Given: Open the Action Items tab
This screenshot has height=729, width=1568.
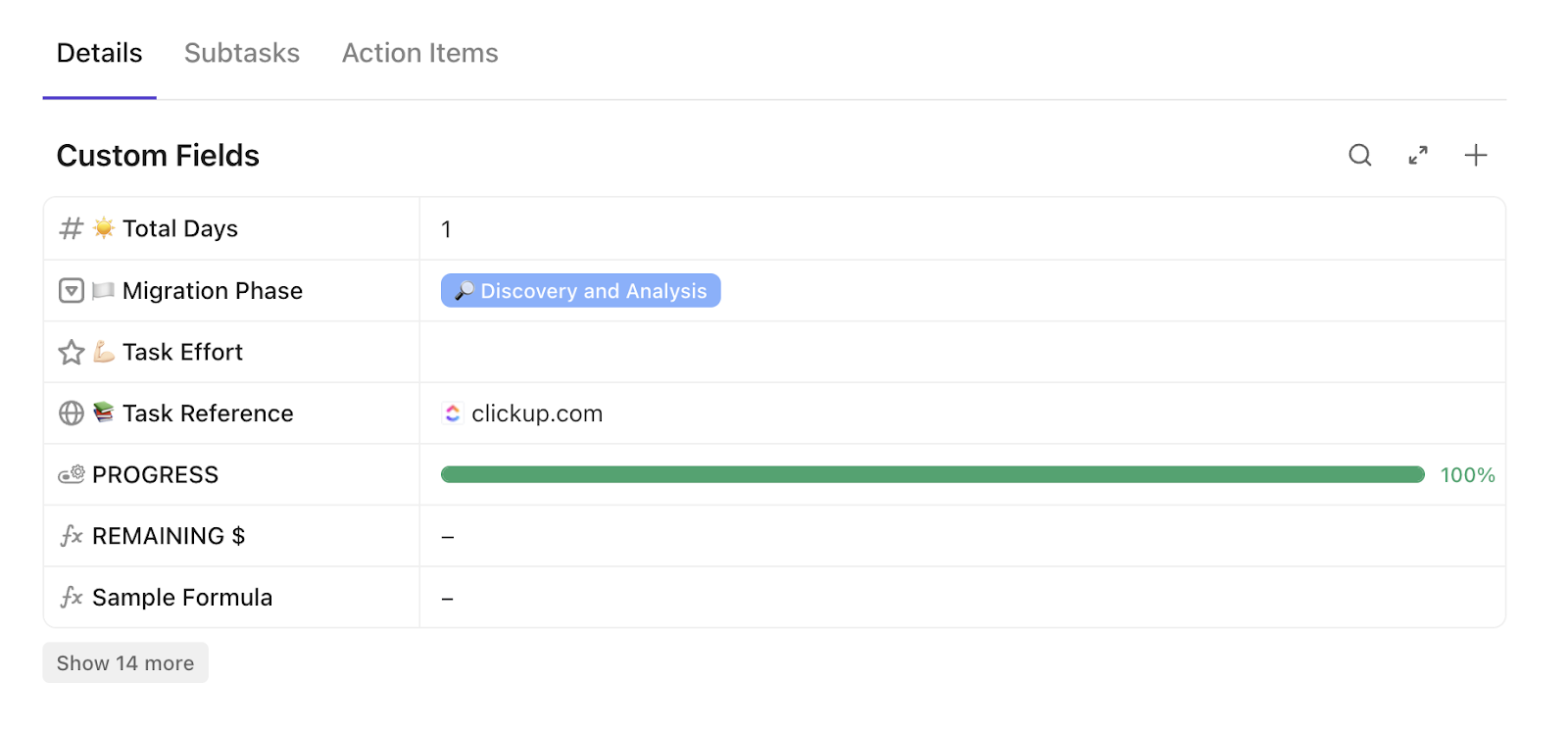Looking at the screenshot, I should [x=419, y=53].
